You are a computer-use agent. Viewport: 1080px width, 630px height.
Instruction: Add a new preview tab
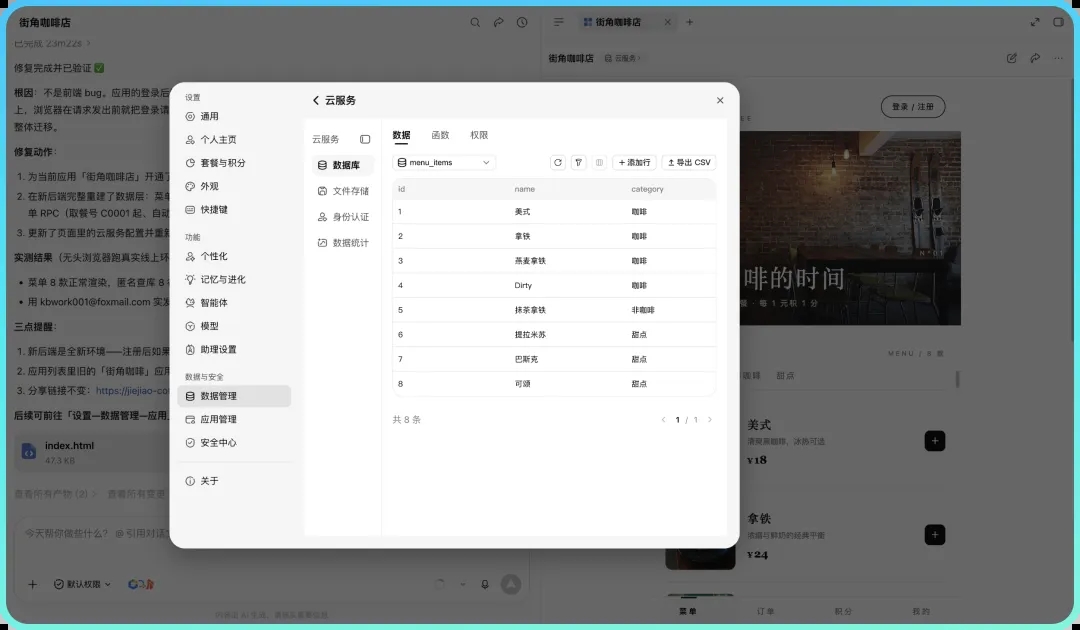pyautogui.click(x=689, y=23)
